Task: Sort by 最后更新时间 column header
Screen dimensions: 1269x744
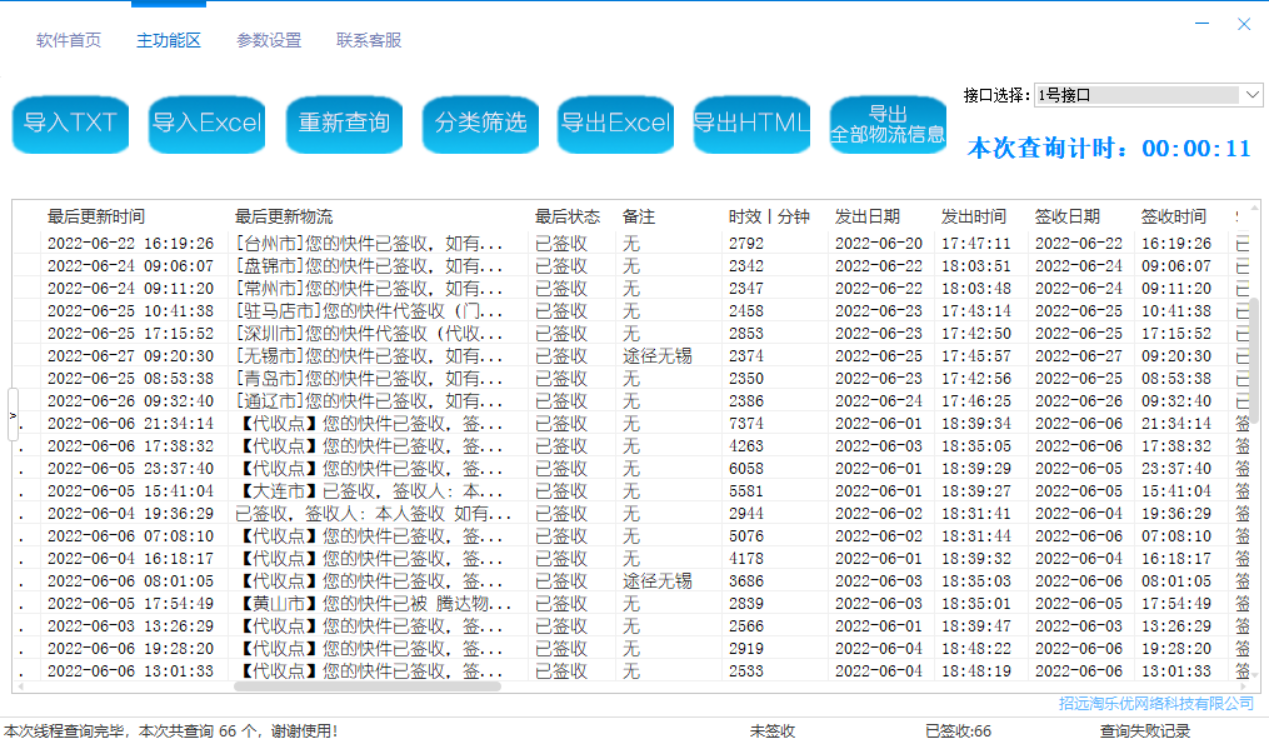Action: [x=96, y=216]
